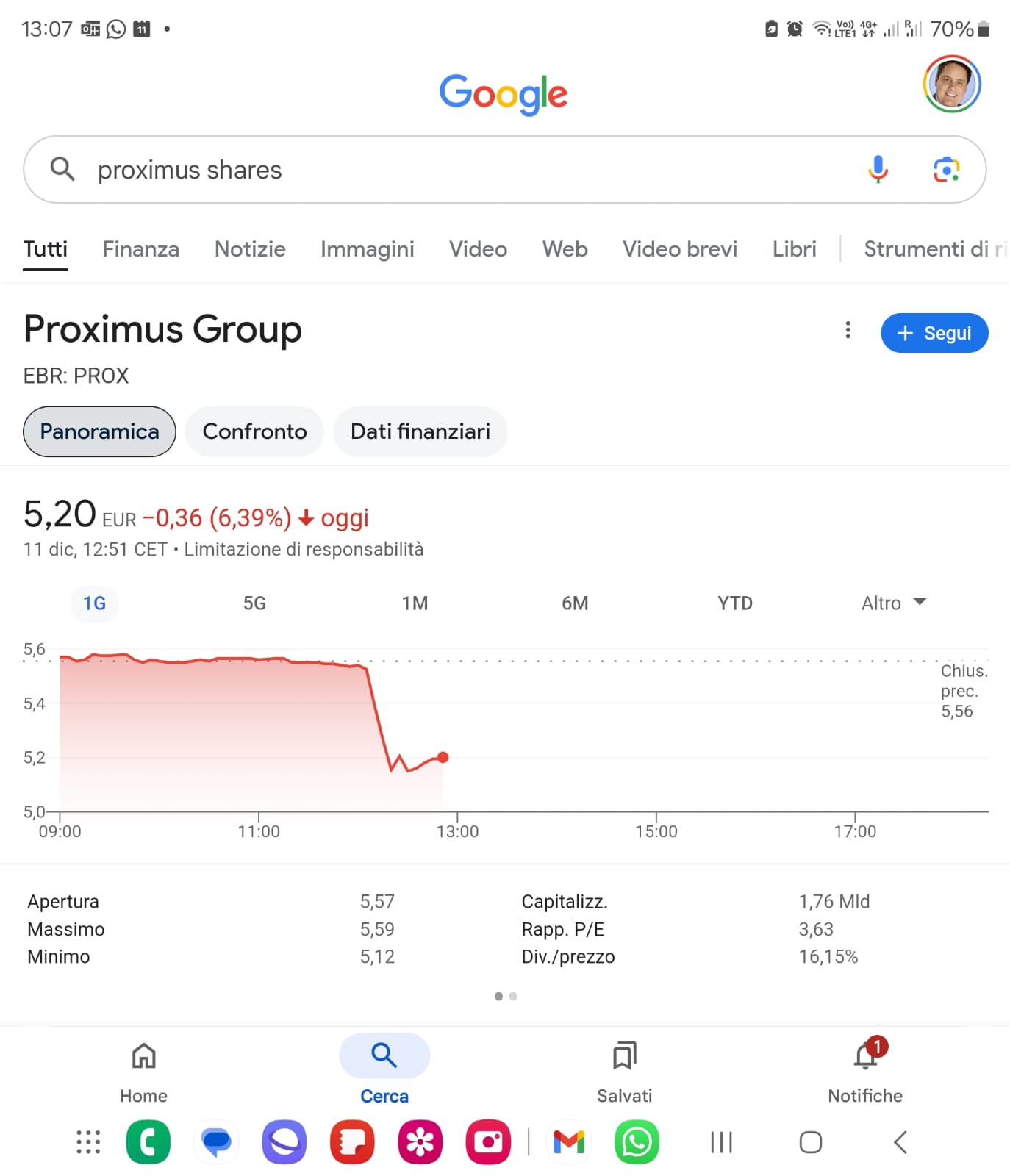Tap the Notifiche bell icon
Screen dimensions: 1010x1176
tap(866, 1056)
